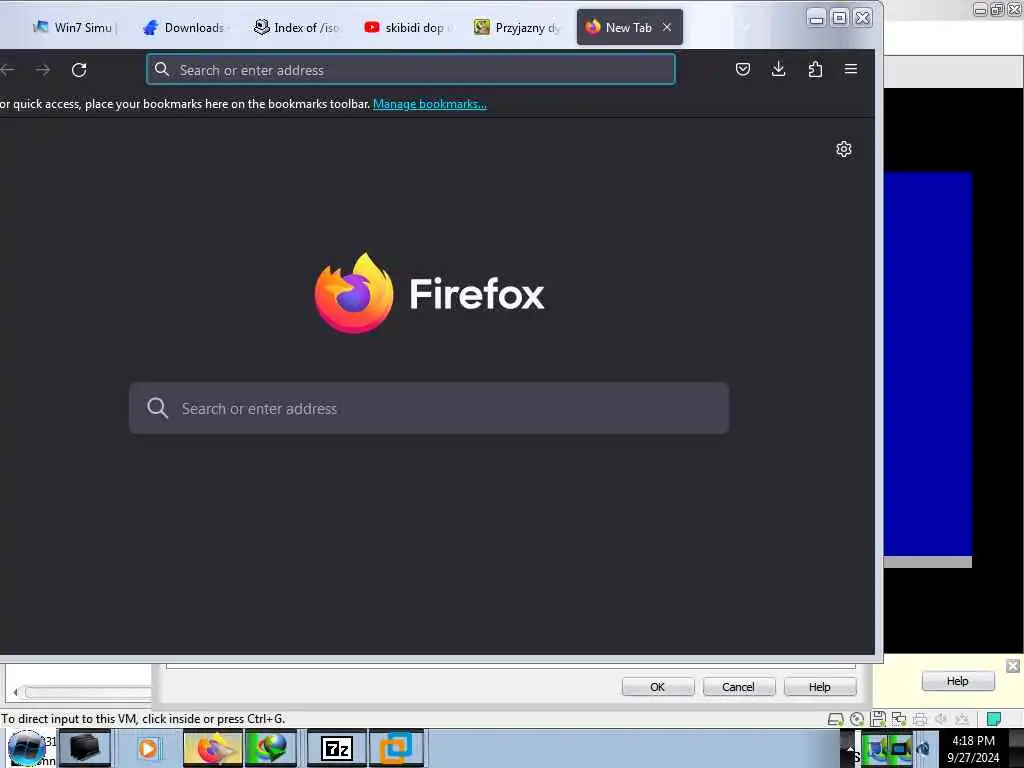The image size is (1024, 768).
Task: Go back using the Firefox back arrow
Action: pyautogui.click(x=7, y=70)
